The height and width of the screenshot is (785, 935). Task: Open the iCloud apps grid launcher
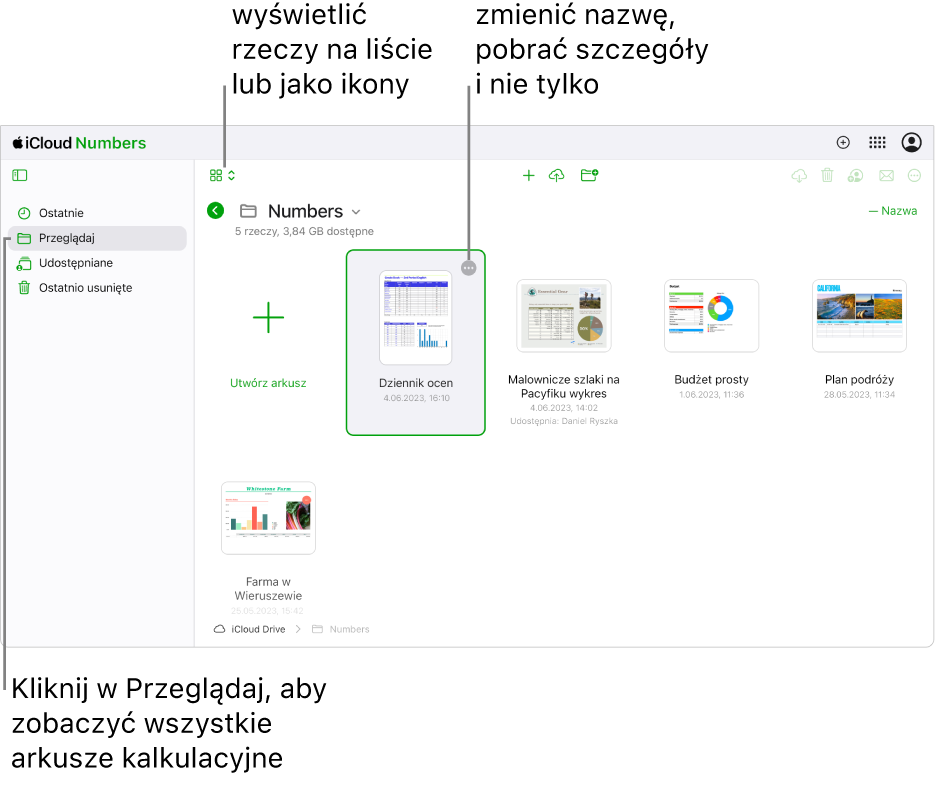pos(877,143)
